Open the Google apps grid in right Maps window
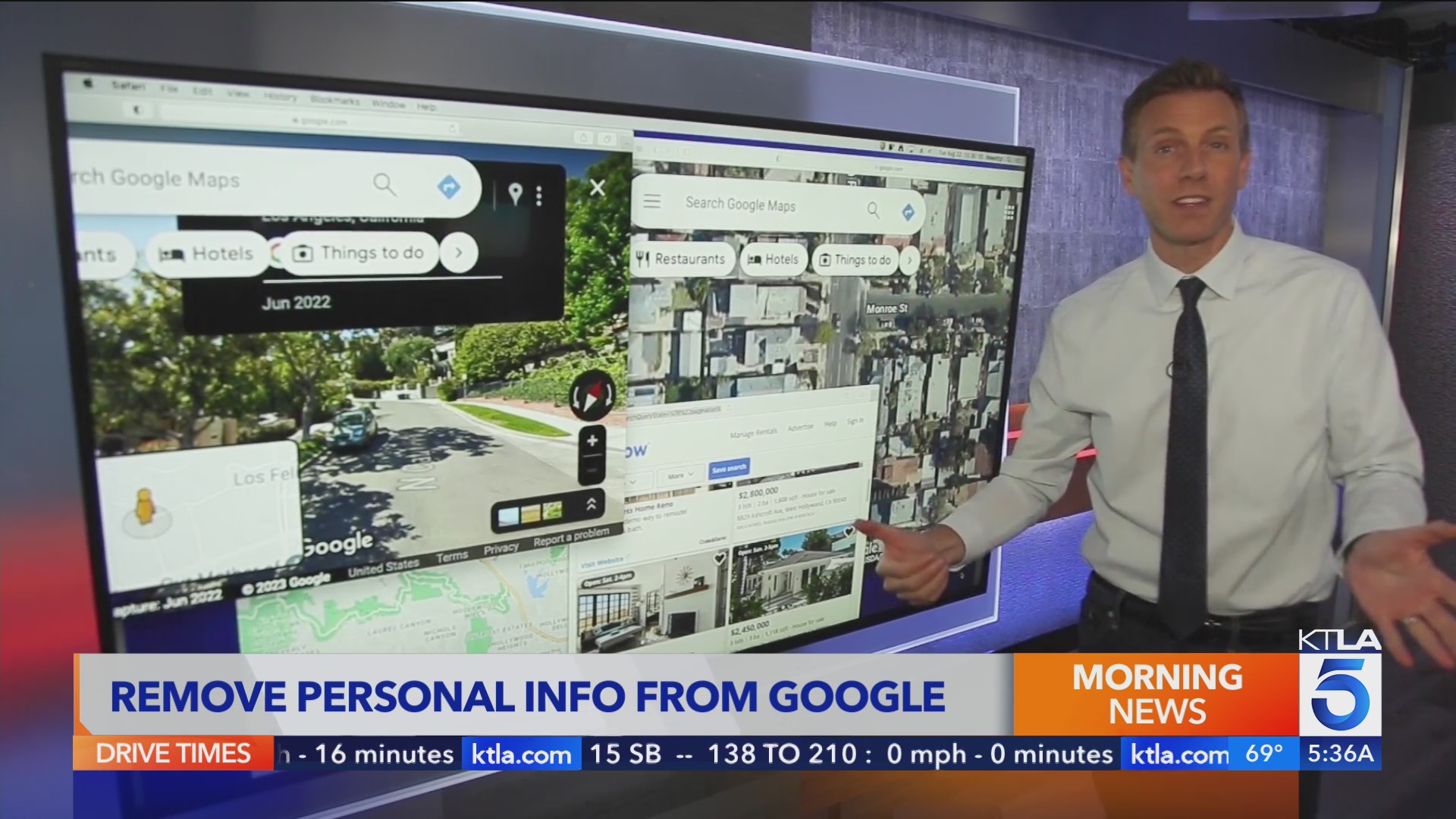Image resolution: width=1456 pixels, height=819 pixels. point(1009,212)
